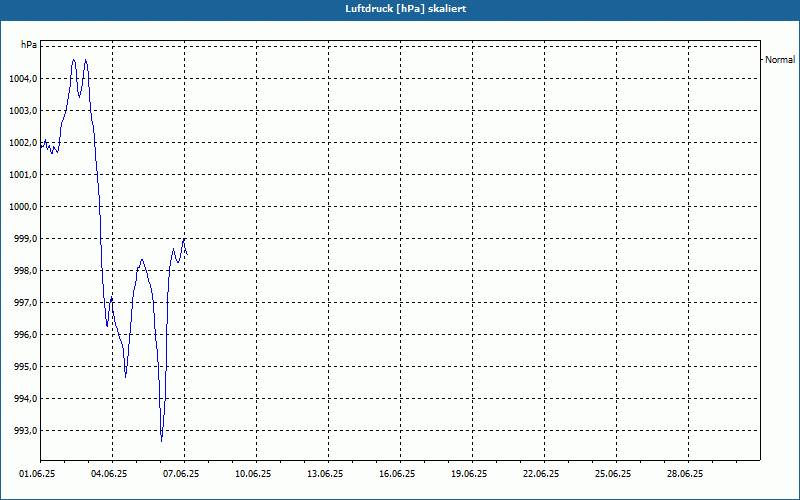Click the 19.06.25 date label

469,474
